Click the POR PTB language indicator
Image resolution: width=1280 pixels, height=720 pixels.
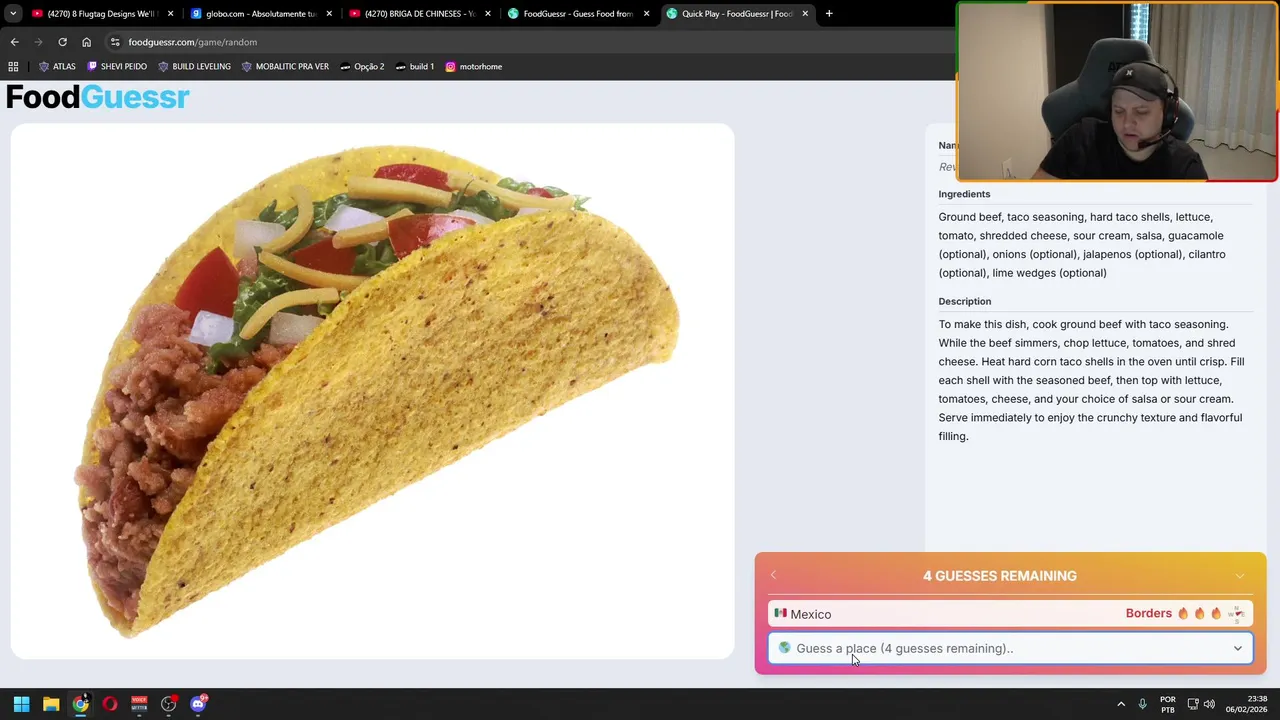(x=1168, y=704)
